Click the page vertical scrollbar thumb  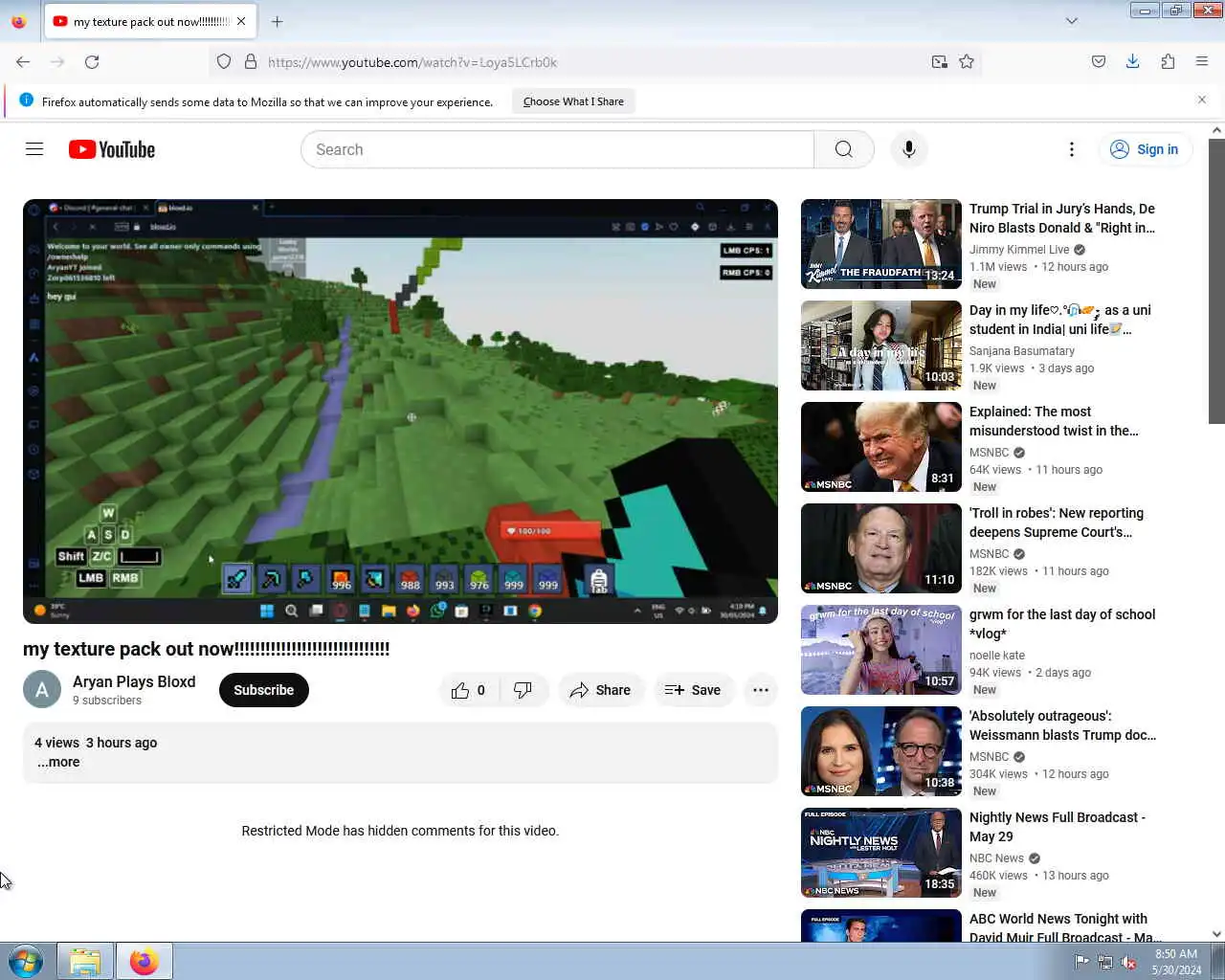(1216, 280)
